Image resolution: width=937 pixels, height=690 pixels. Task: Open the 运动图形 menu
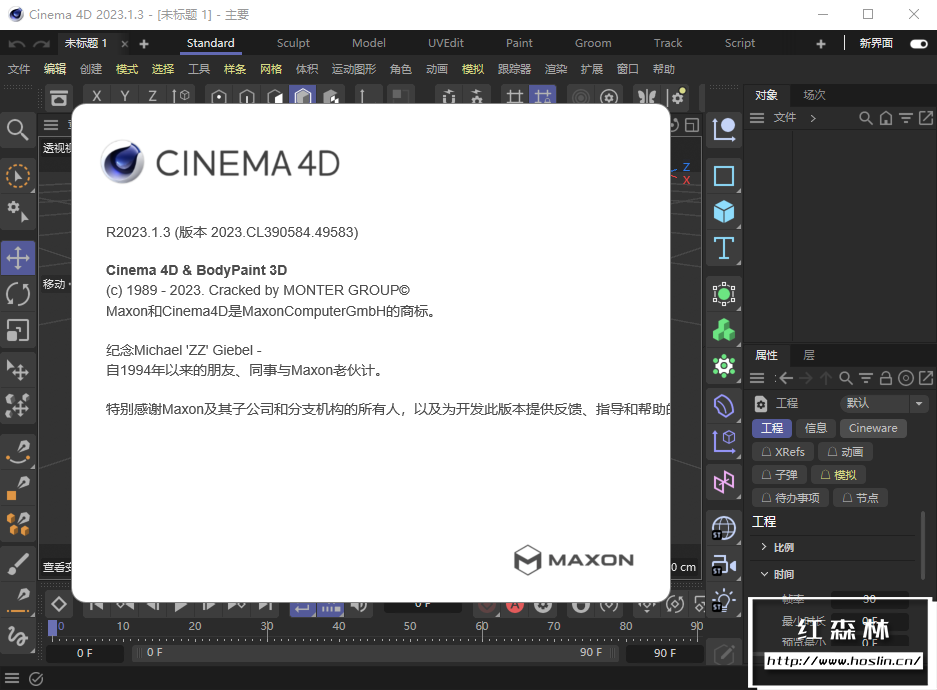(354, 69)
